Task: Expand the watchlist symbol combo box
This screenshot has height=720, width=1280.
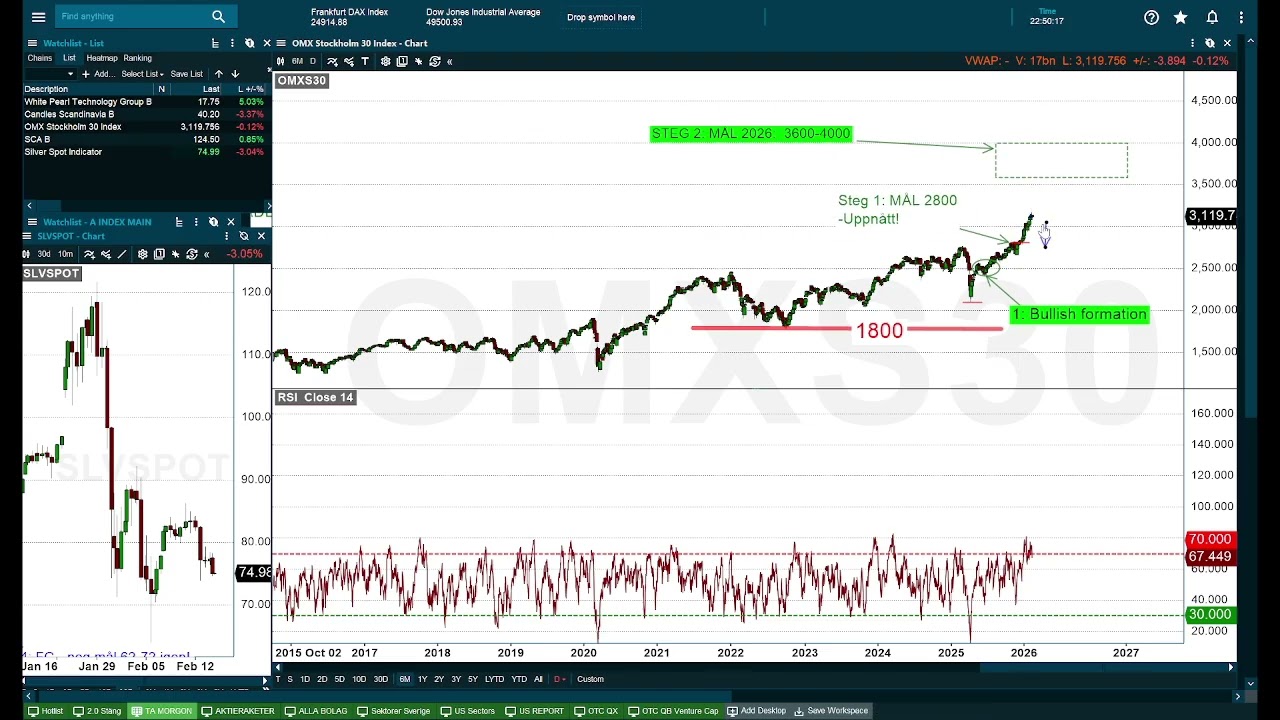Action: 51,74
